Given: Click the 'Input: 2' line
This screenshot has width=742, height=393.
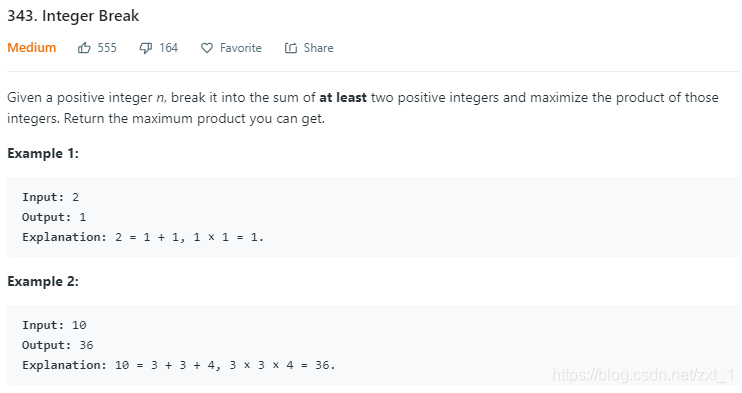Looking at the screenshot, I should point(51,197).
